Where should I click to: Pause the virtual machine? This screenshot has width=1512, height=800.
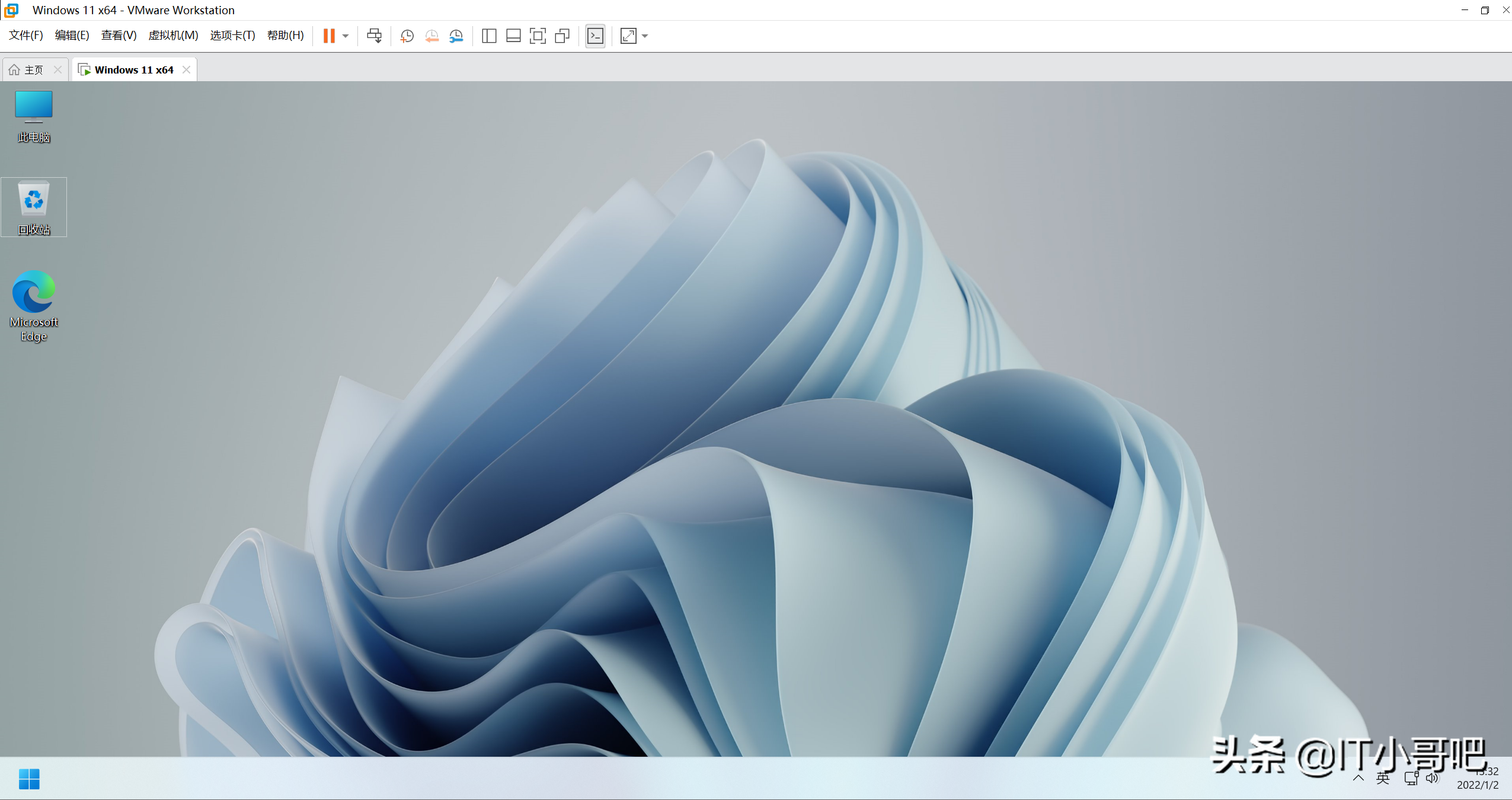pos(329,36)
